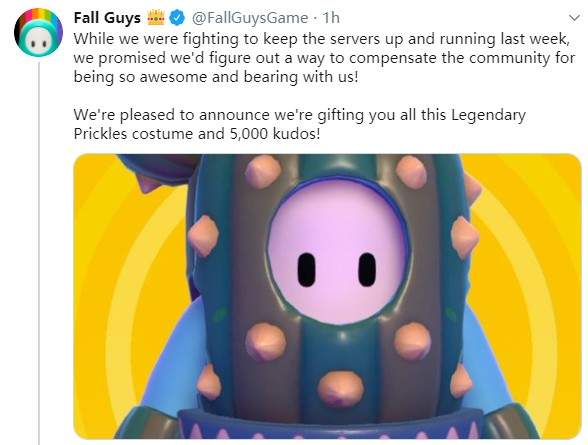The image size is (588, 445).
Task: Click the character's left black eye
Action: click(x=306, y=270)
